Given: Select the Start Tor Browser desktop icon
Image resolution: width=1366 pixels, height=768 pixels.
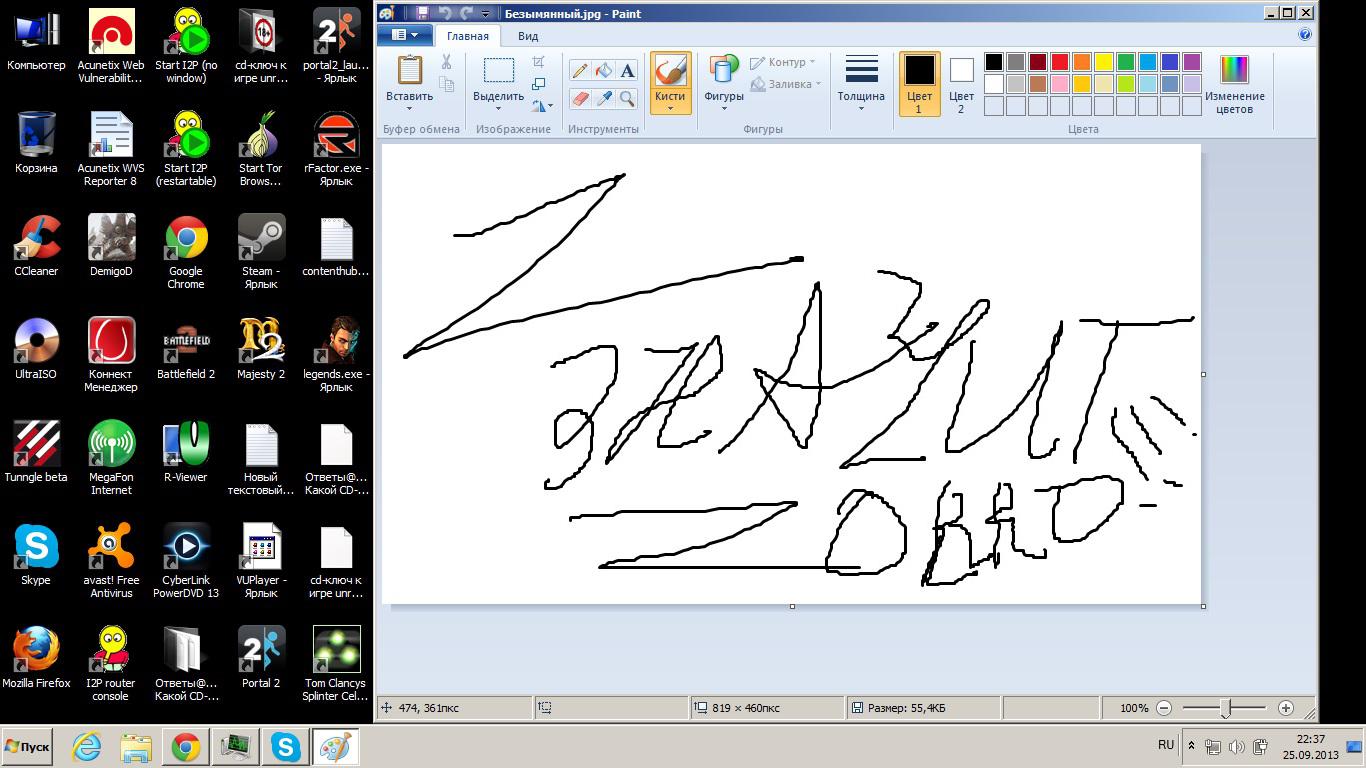Looking at the screenshot, I should (261, 149).
